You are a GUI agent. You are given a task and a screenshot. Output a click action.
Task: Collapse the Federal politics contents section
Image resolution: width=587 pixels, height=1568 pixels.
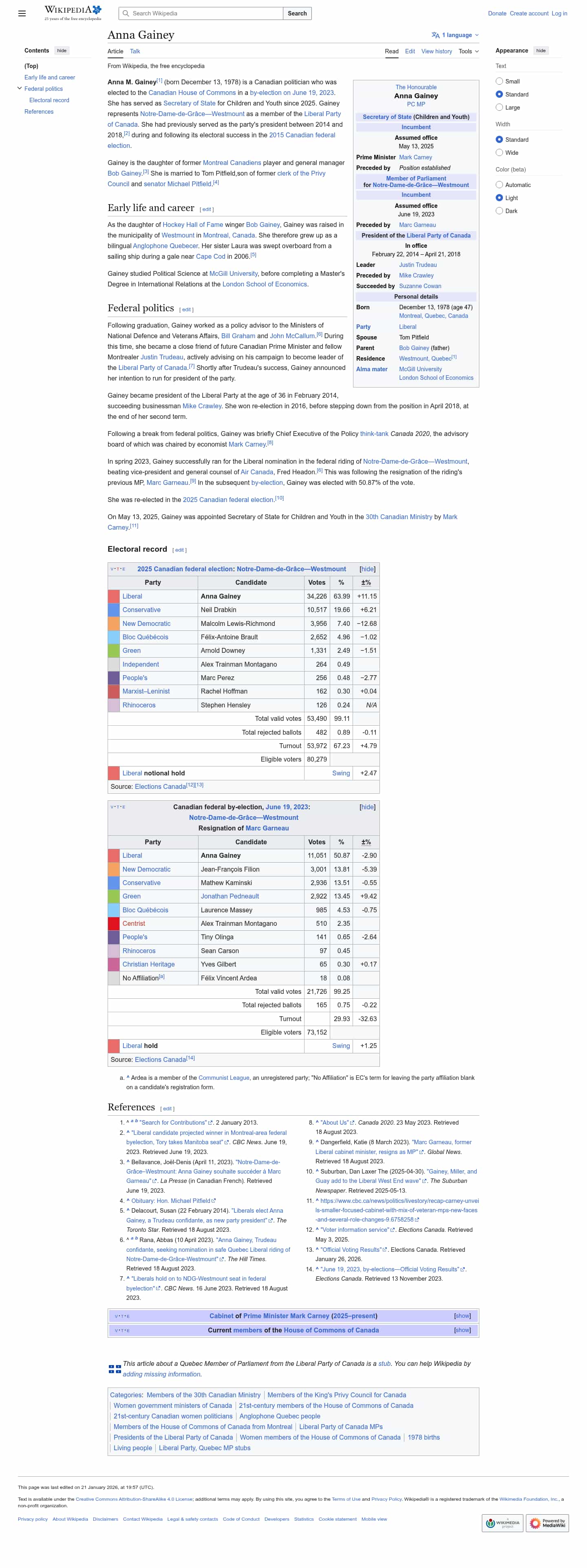click(20, 89)
